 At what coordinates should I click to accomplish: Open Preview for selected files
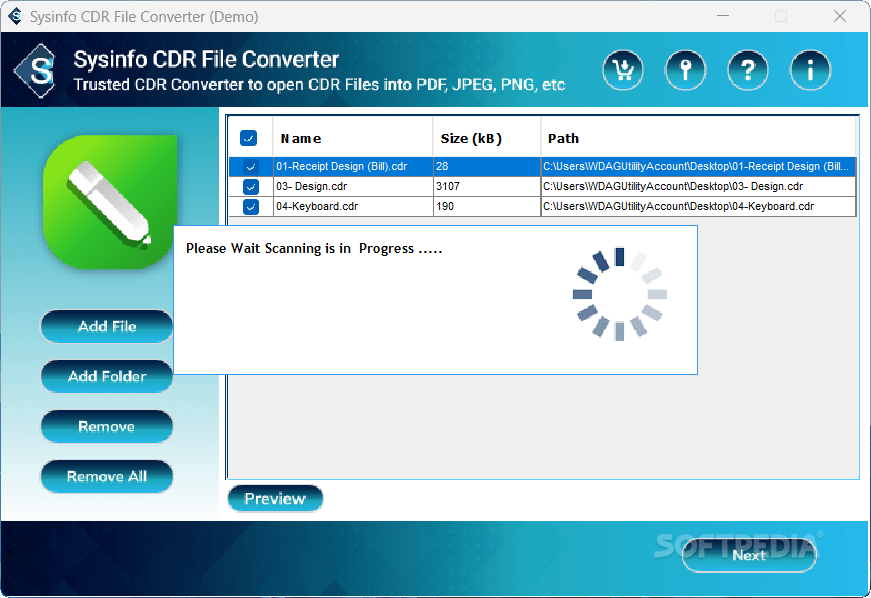click(x=275, y=498)
